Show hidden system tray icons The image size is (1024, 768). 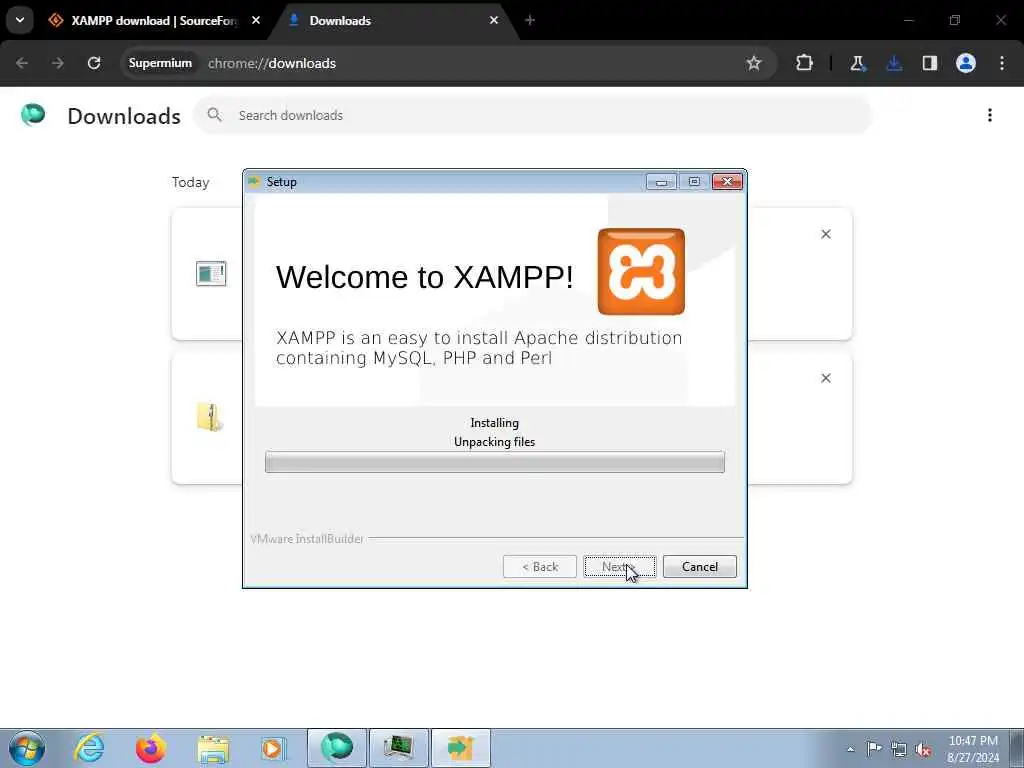tap(850, 749)
